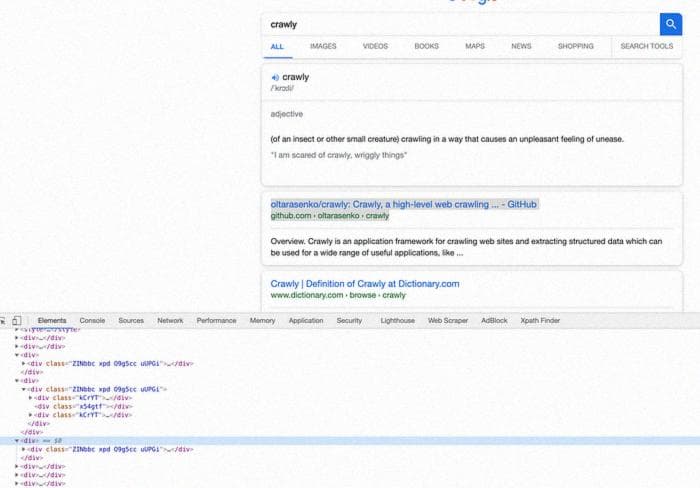Open the Network panel tab
The image size is (700, 488).
(x=170, y=321)
